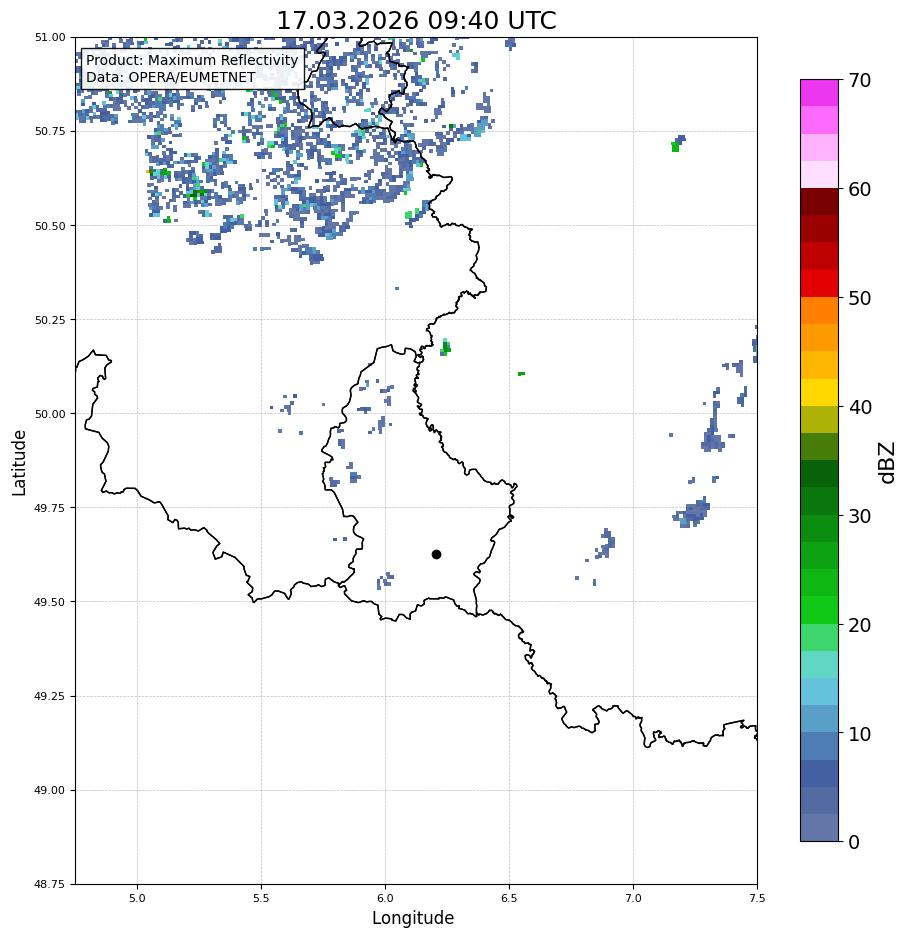Click the blue echo cluster near 7.25E 49.75N
Viewport: 908px width, 937px height.
(x=693, y=513)
